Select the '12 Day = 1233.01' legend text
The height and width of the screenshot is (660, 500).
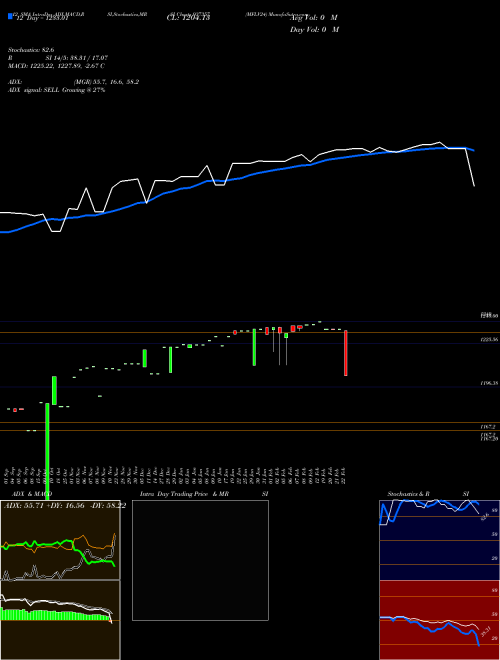(x=42, y=19)
